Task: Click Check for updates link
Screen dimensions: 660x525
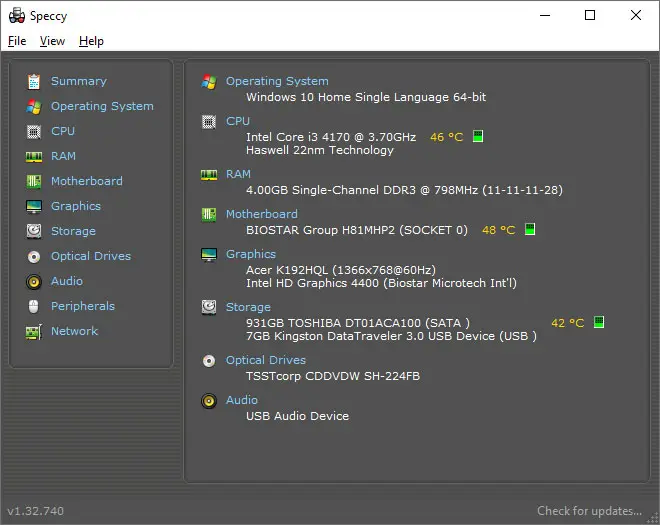Action: click(x=589, y=511)
